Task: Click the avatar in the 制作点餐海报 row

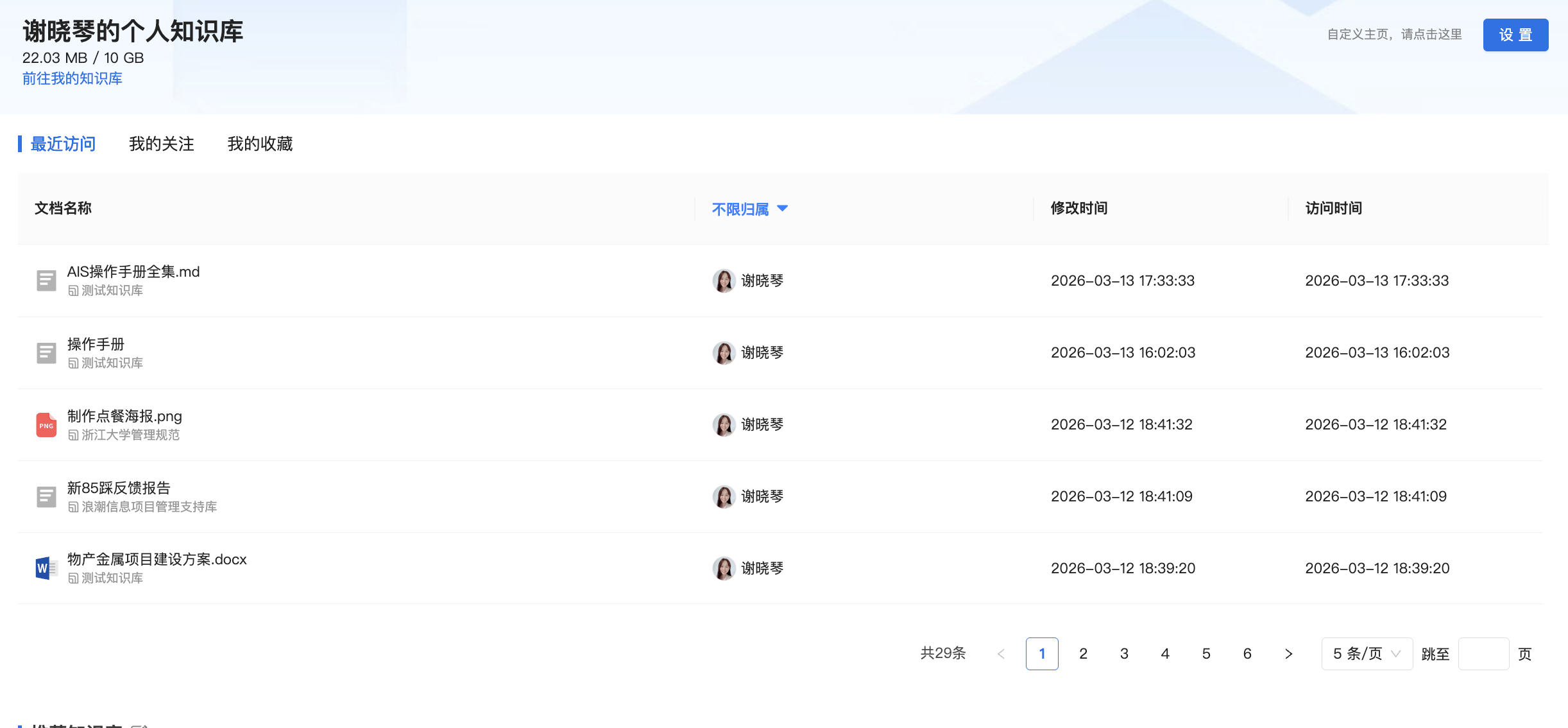Action: [724, 424]
